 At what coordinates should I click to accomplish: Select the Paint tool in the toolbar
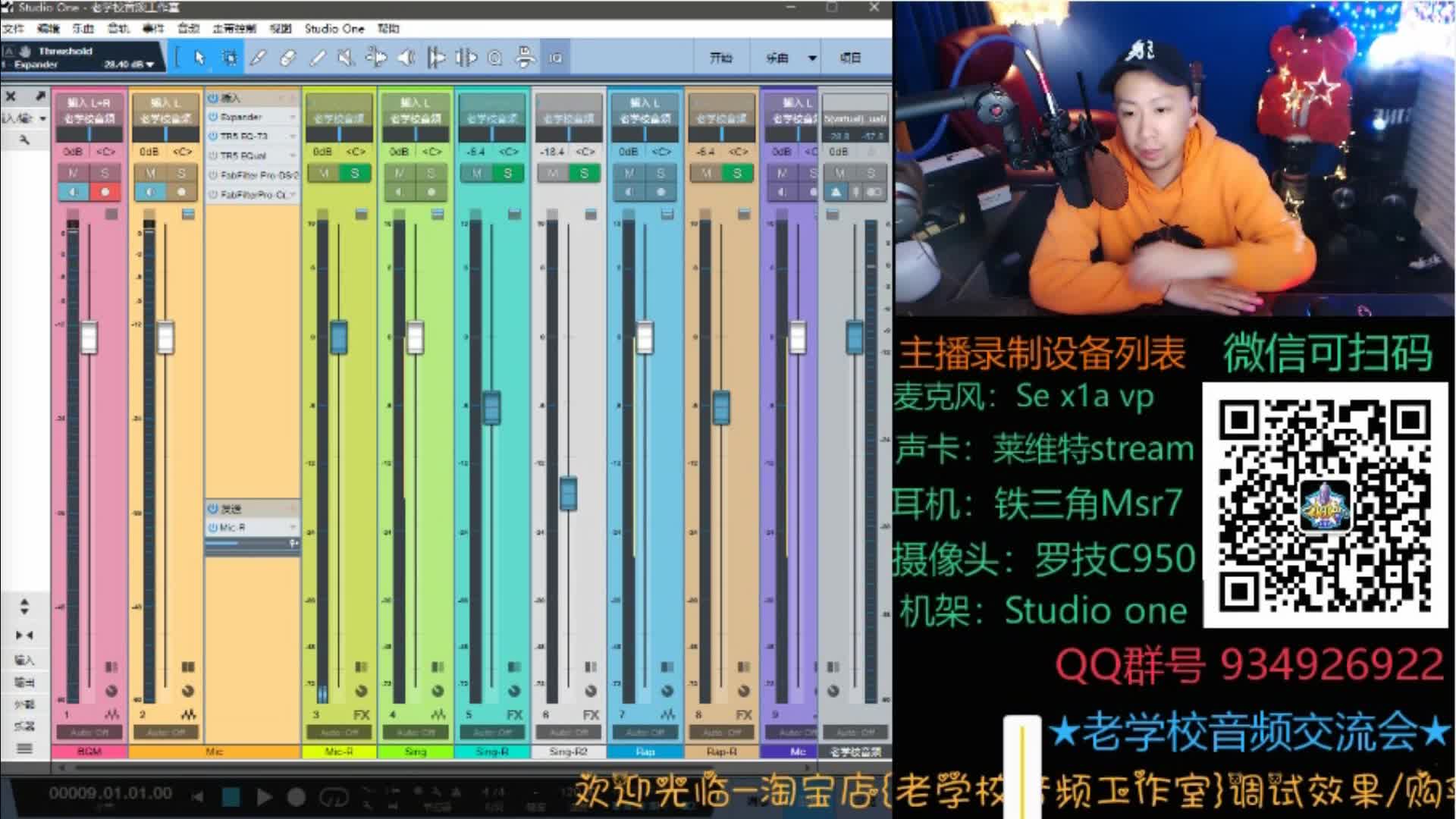pos(318,57)
